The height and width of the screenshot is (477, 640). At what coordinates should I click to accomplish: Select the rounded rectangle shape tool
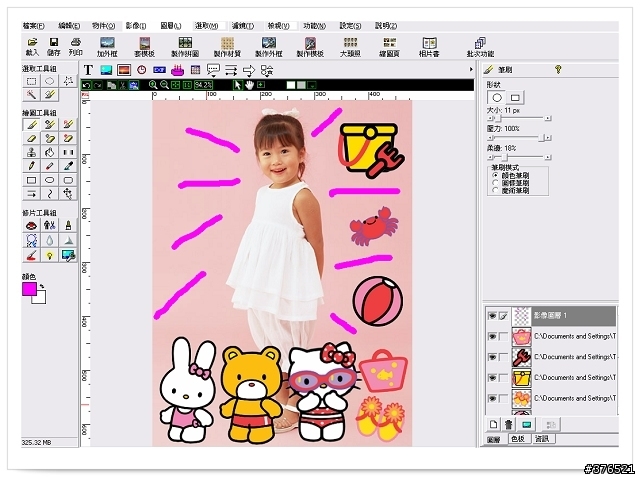coord(68,180)
